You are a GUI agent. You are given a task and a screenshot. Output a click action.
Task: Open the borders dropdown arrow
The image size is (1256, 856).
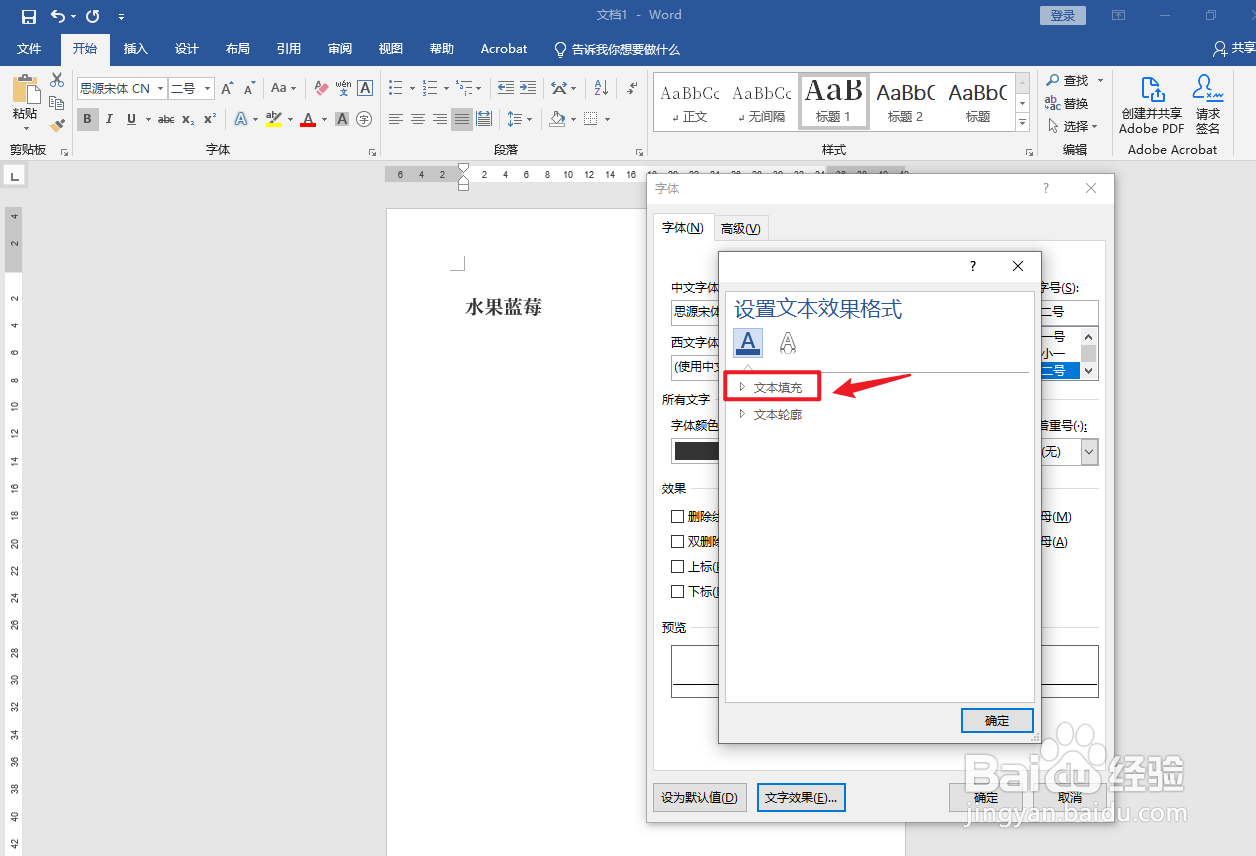tap(607, 119)
